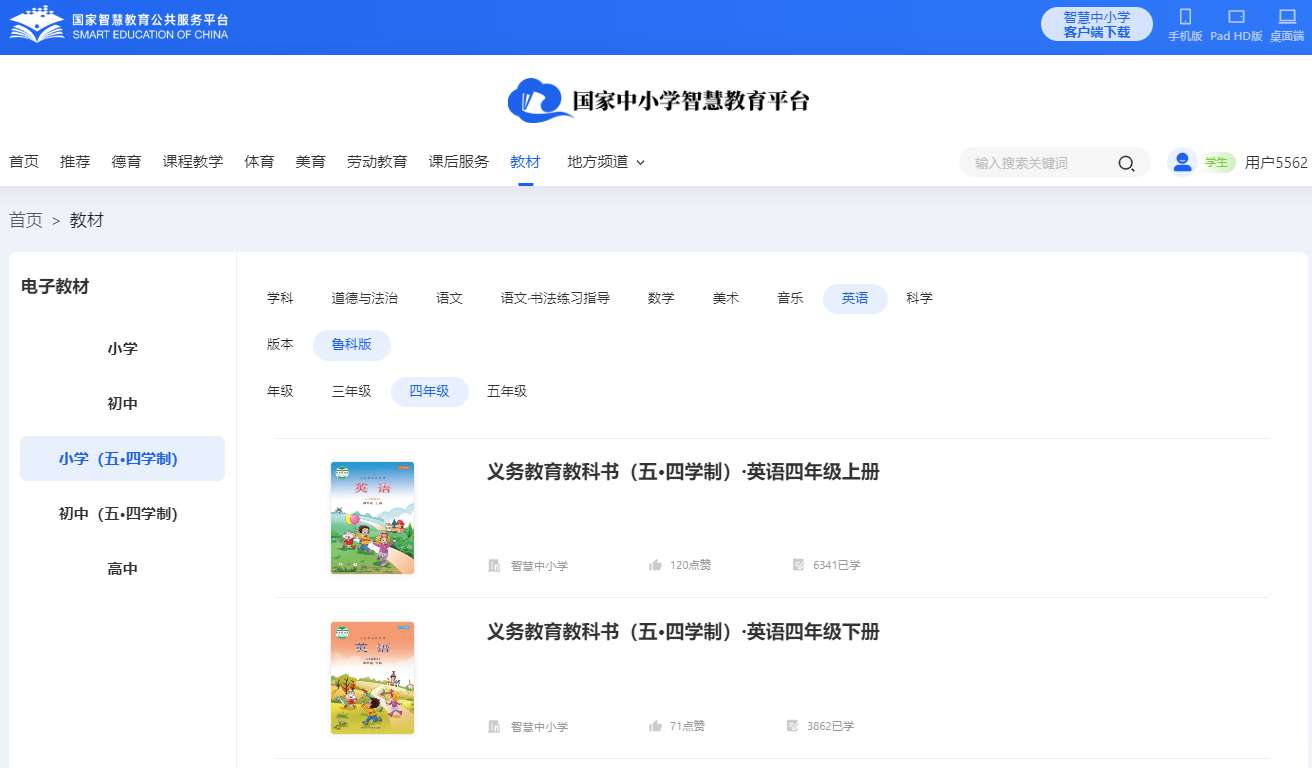
Task: Filter by subject 道德与法治
Action: point(365,298)
